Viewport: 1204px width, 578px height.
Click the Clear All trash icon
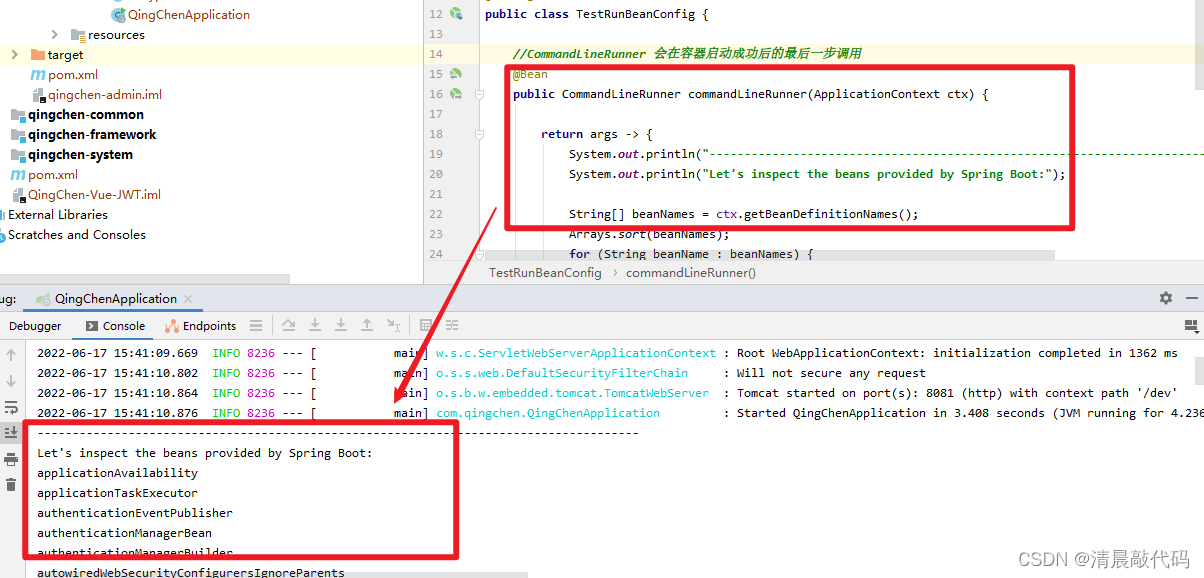11,485
